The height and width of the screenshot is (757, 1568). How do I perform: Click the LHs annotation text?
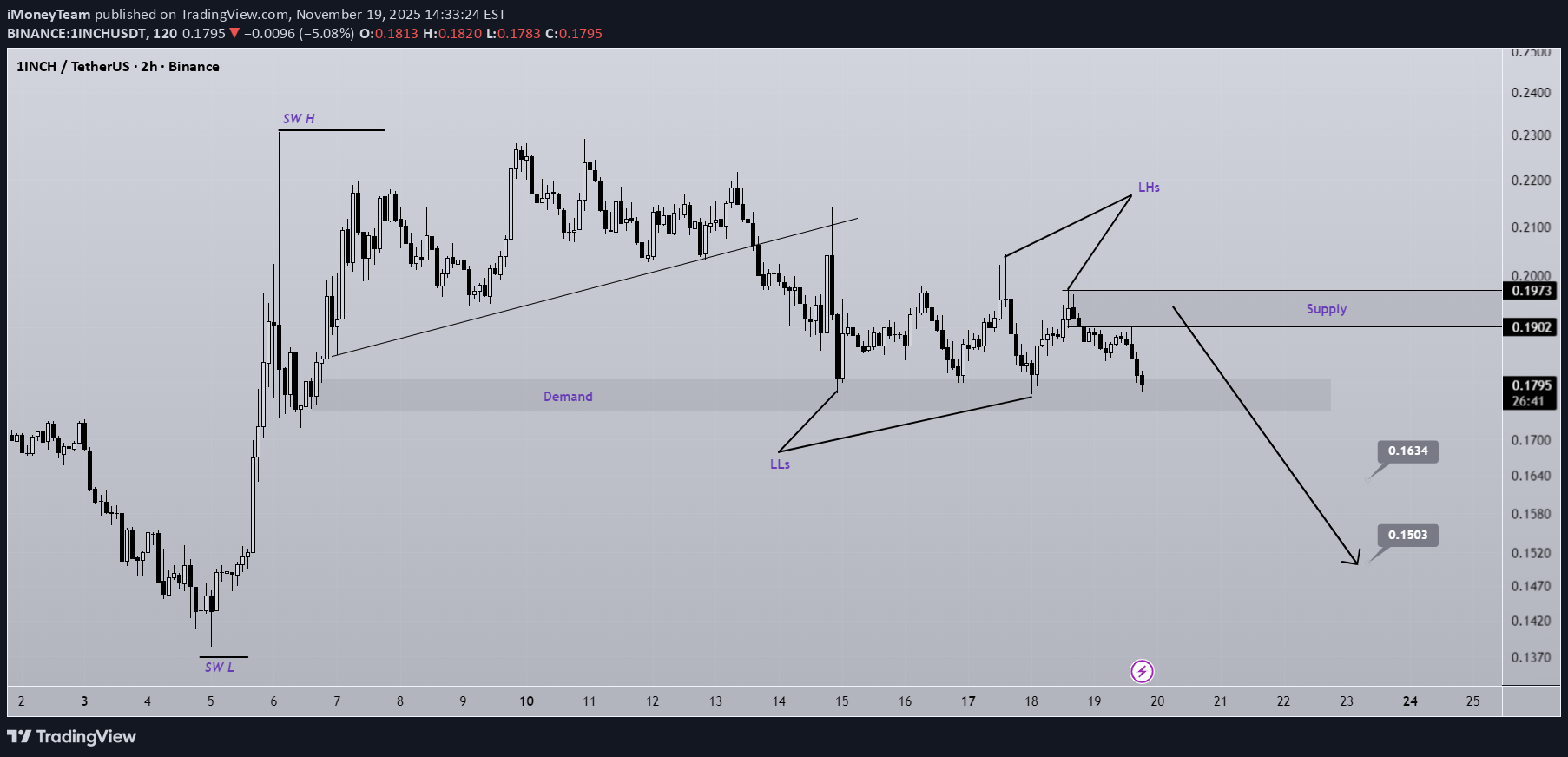(x=1149, y=188)
